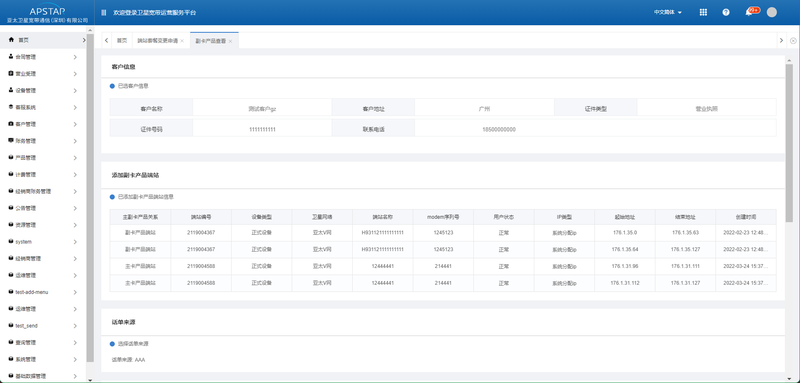Open the 合同管理 menu label
This screenshot has height=383, width=800.
tap(26, 57)
